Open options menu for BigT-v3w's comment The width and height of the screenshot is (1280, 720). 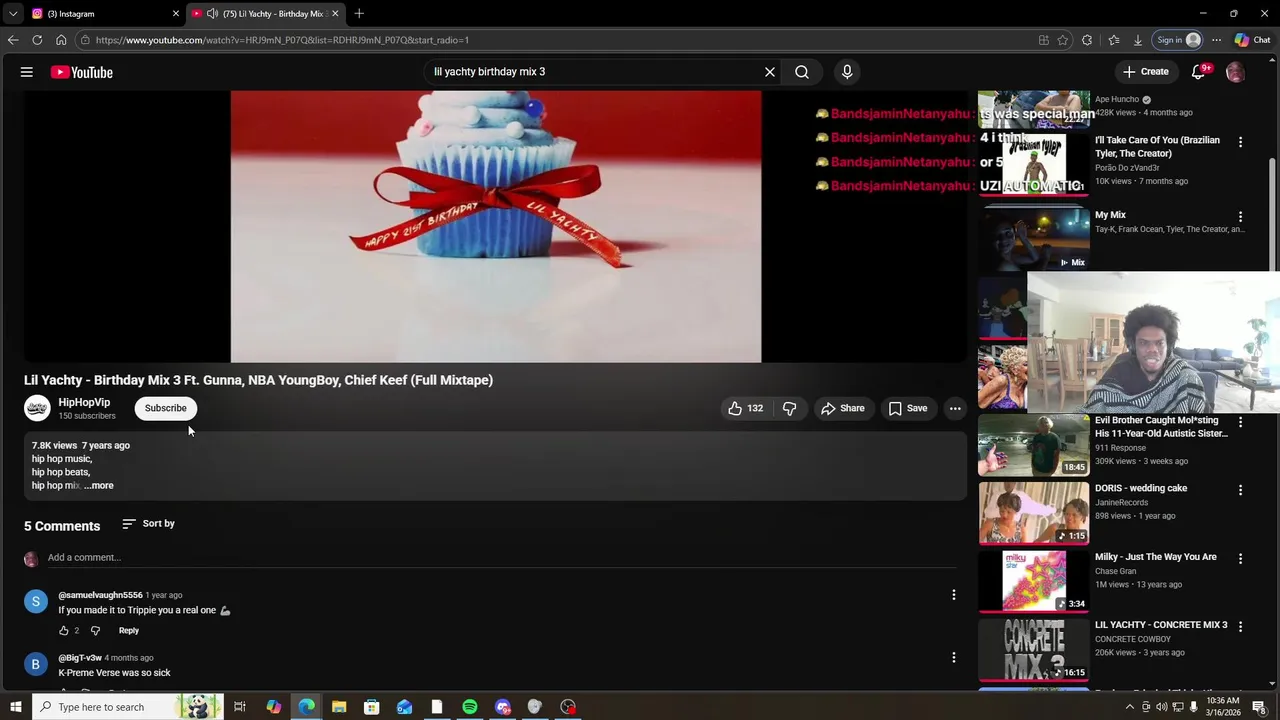click(953, 658)
